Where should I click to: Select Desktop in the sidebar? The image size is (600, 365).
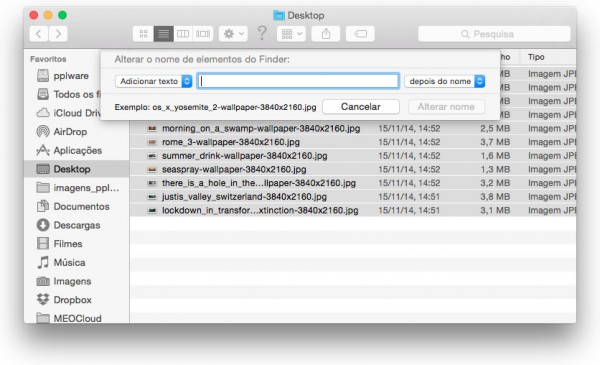[77, 169]
